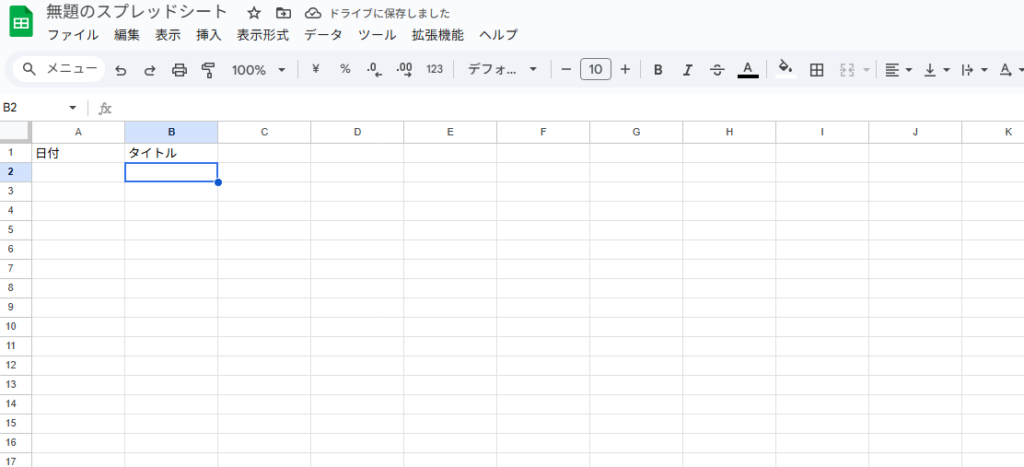1024x467 pixels.
Task: Toggle italic formatting
Action: pos(687,70)
